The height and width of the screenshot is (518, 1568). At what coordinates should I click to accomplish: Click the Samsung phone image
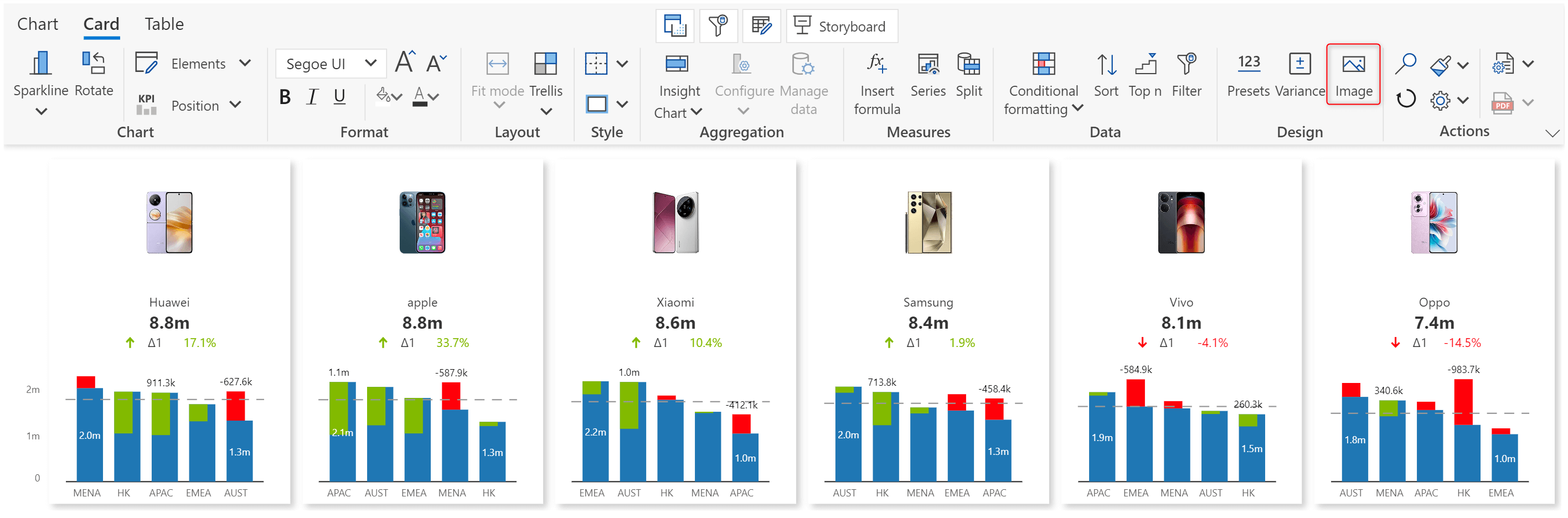929,222
